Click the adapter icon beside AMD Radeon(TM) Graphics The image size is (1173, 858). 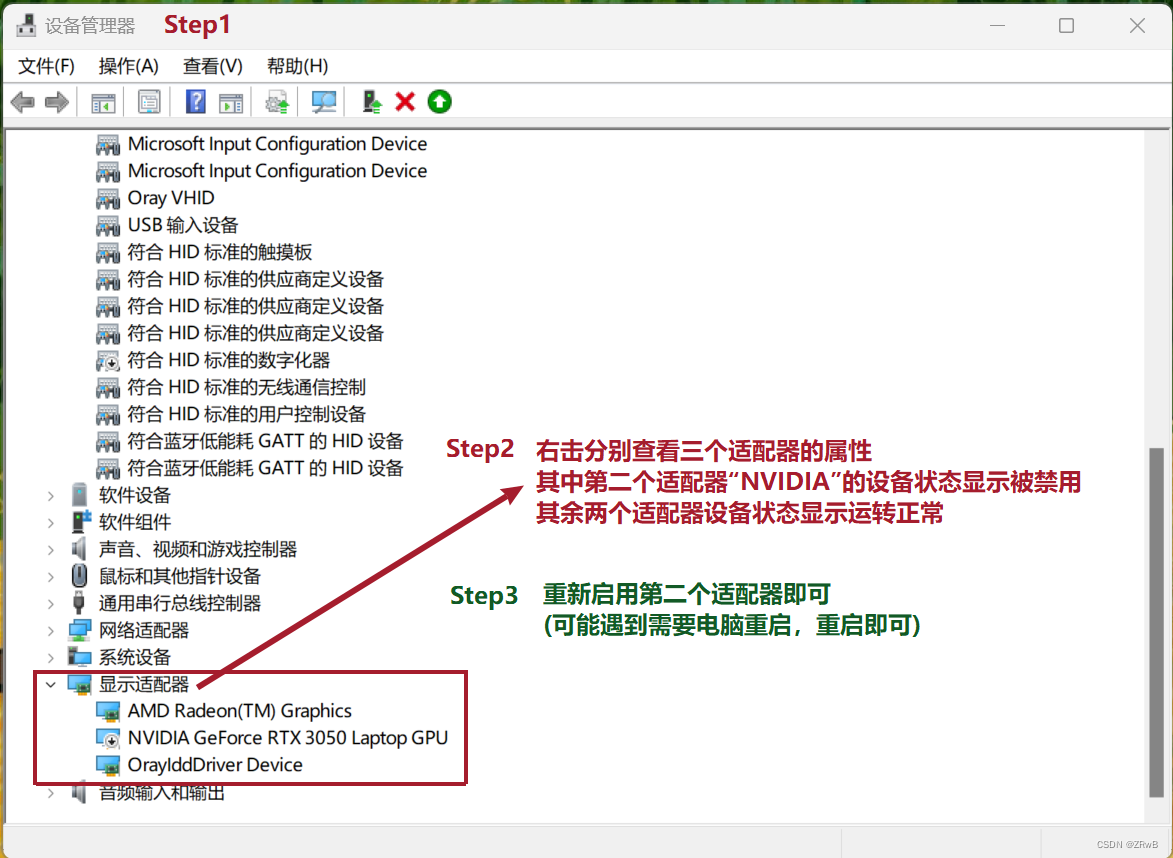point(108,711)
